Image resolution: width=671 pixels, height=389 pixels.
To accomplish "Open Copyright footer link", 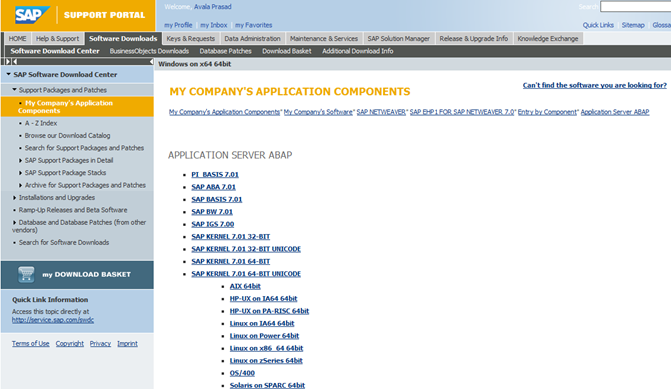I will point(70,343).
